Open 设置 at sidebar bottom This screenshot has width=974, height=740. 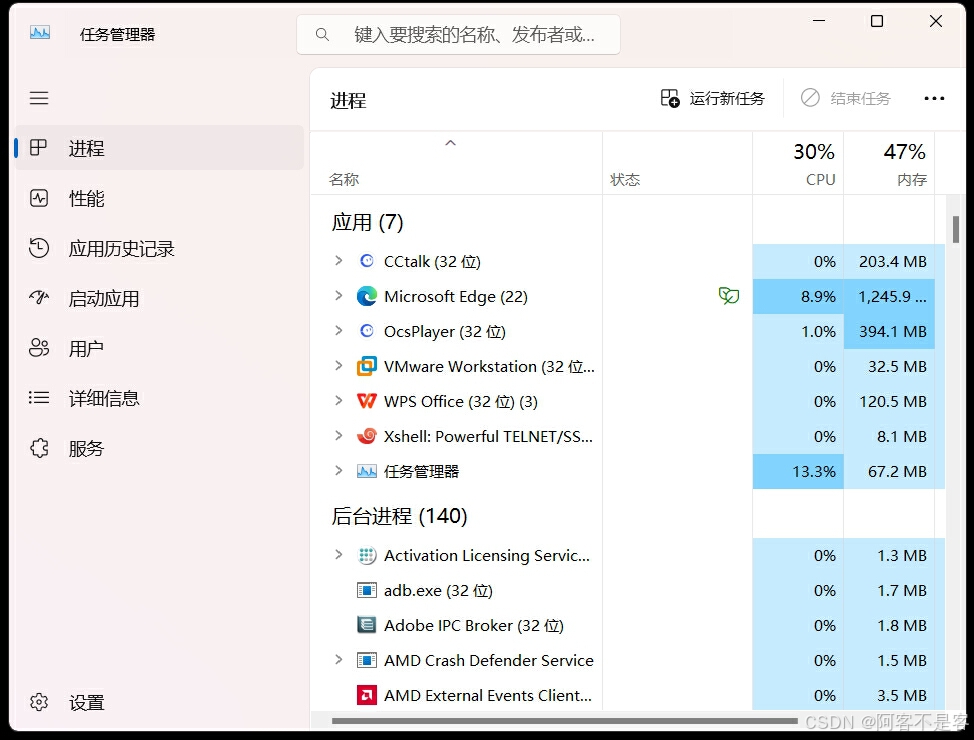point(159,703)
